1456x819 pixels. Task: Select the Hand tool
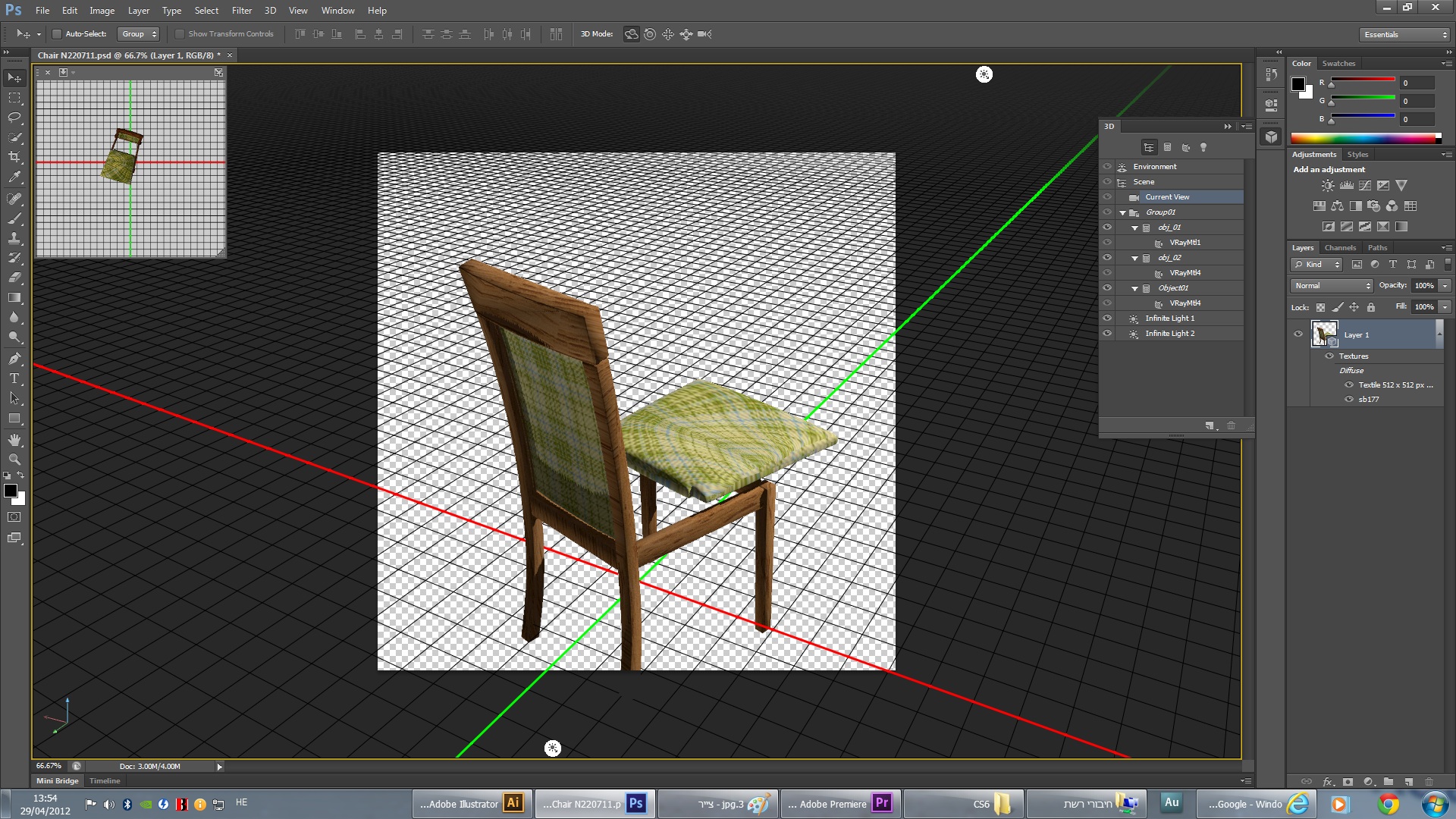coord(14,440)
